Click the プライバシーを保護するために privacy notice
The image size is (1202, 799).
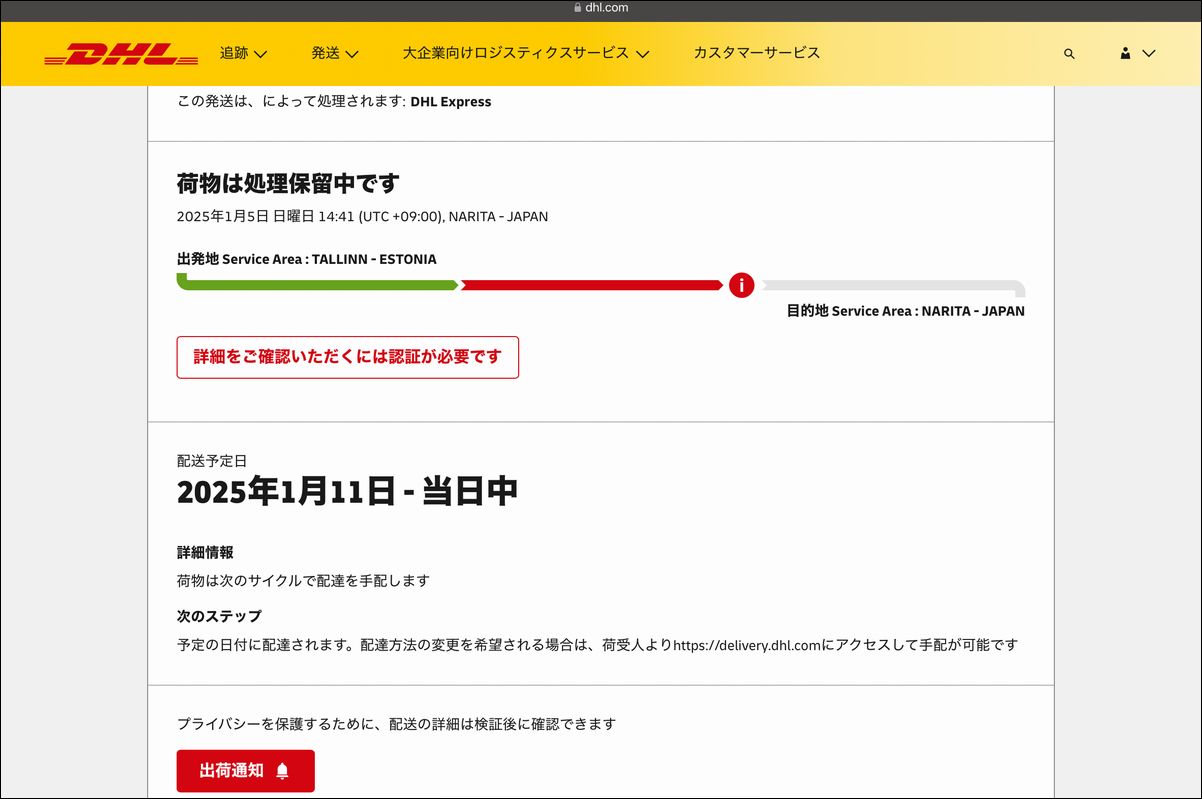pos(396,723)
